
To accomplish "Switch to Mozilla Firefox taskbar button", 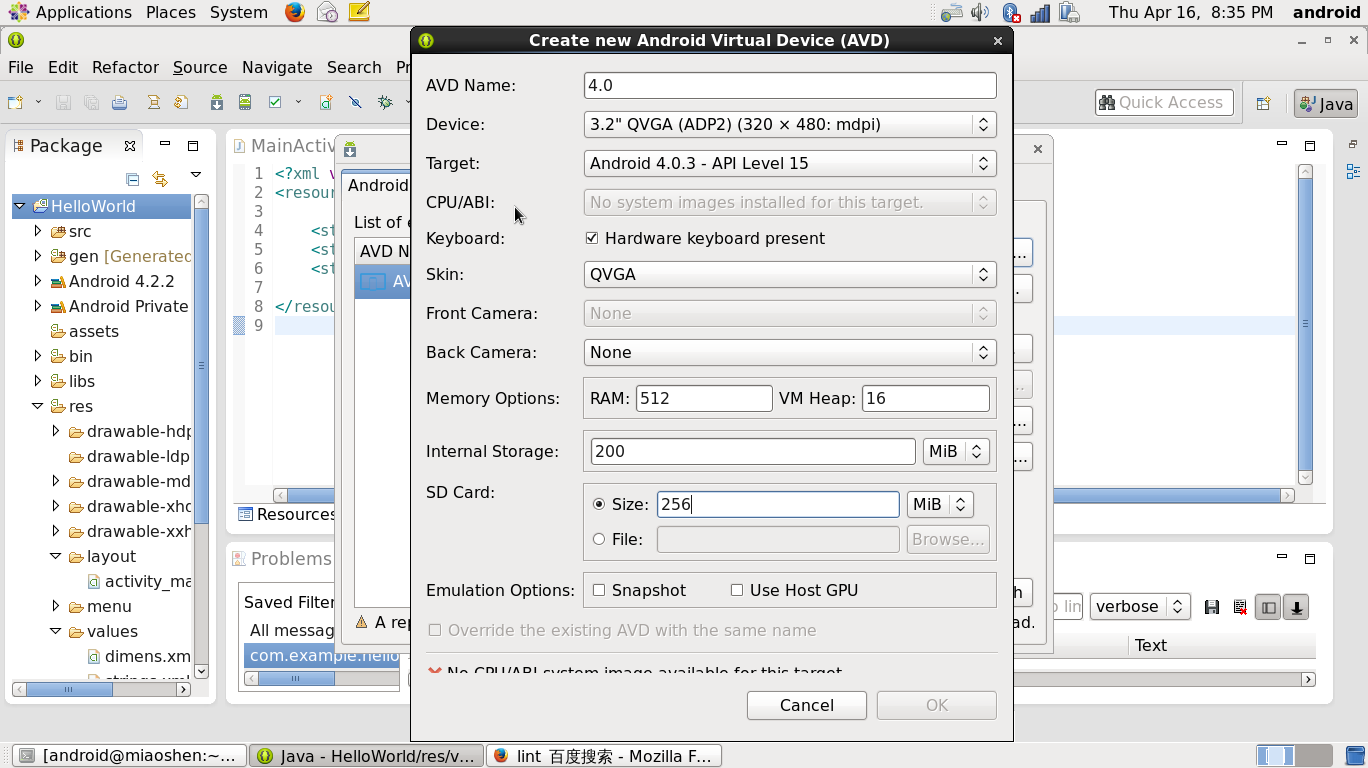I will click(604, 756).
